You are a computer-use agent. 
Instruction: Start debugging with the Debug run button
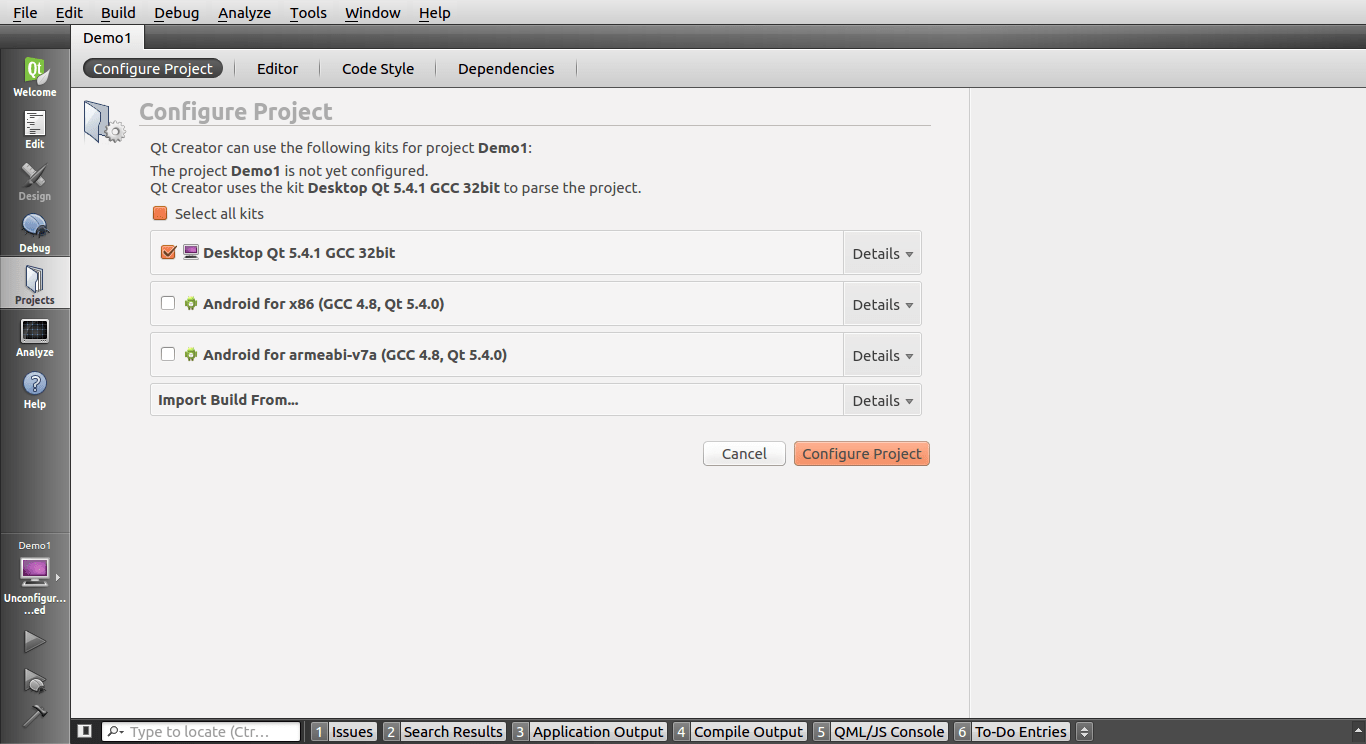coord(35,681)
